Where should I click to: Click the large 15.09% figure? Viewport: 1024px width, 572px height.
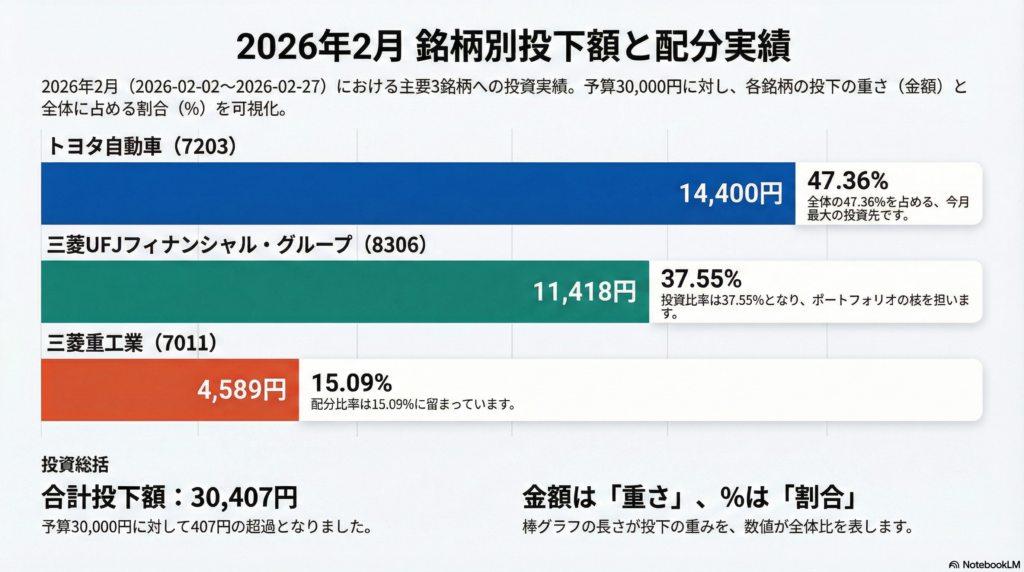[x=352, y=382]
